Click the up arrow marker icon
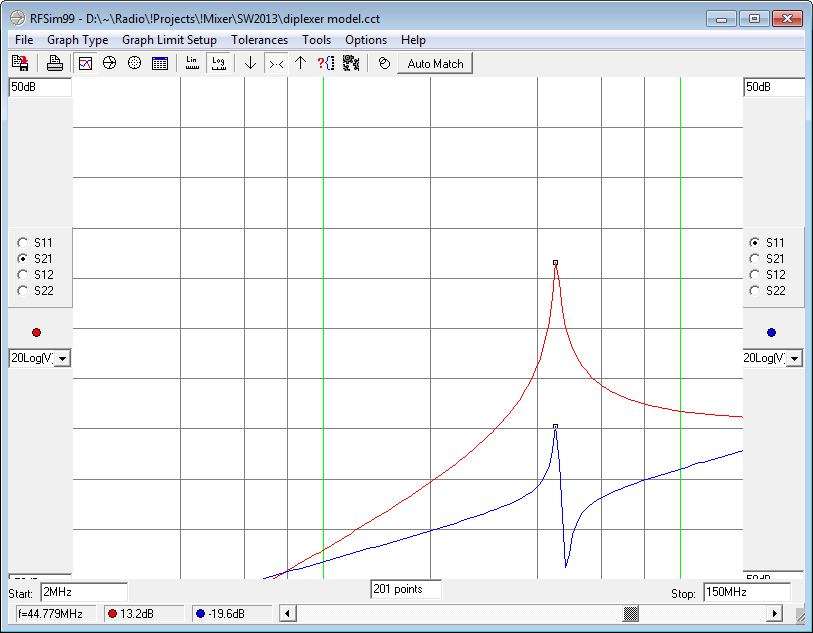The height and width of the screenshot is (633, 813). 300,63
